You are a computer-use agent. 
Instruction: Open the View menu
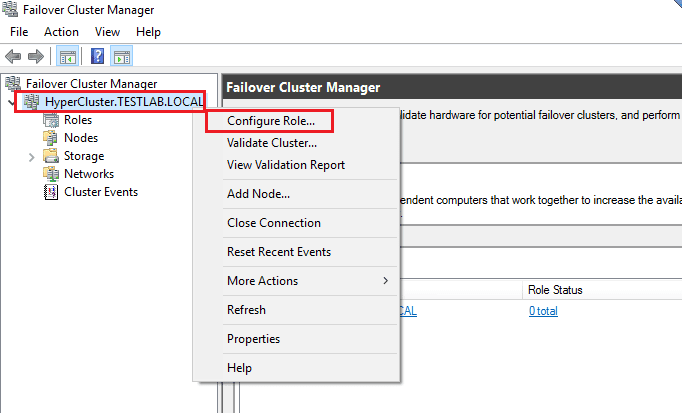coord(107,32)
